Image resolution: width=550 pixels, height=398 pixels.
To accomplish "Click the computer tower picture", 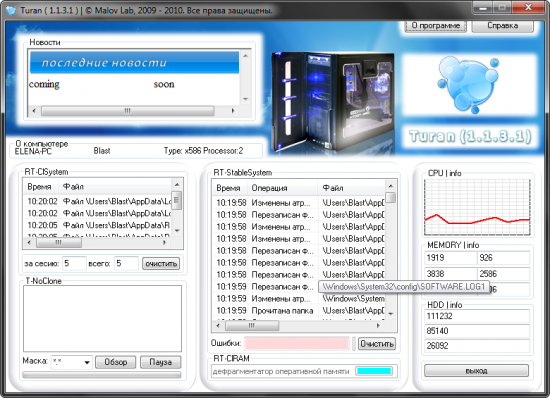I will (x=333, y=102).
